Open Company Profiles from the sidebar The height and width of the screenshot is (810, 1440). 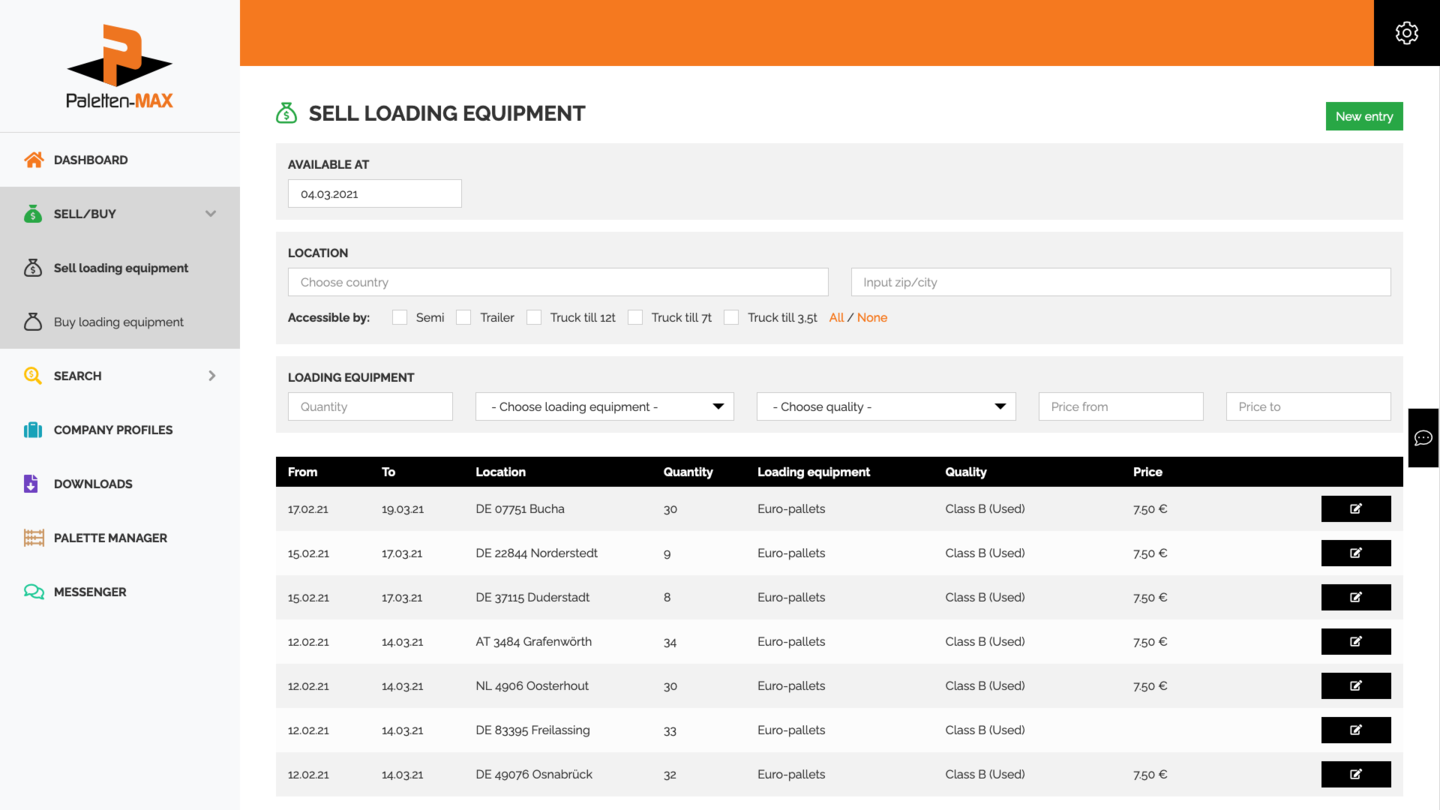pos(113,430)
